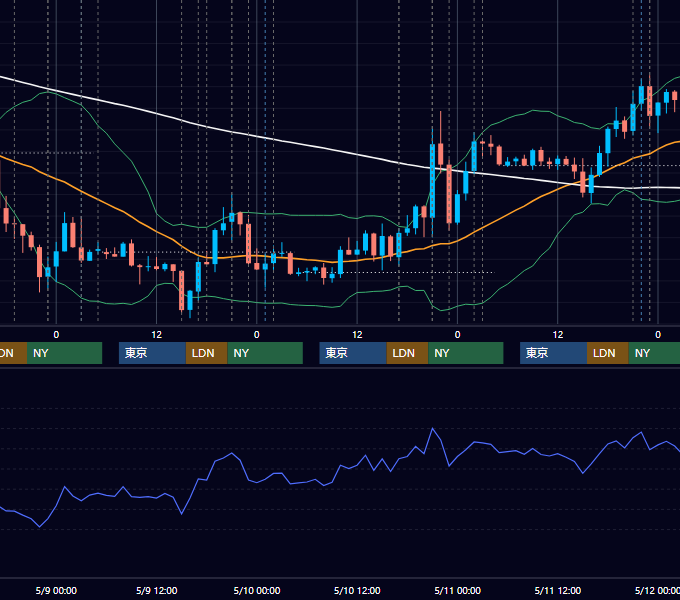Select the 東京 session block on 5/10
680x600 pixels.
(x=353, y=353)
